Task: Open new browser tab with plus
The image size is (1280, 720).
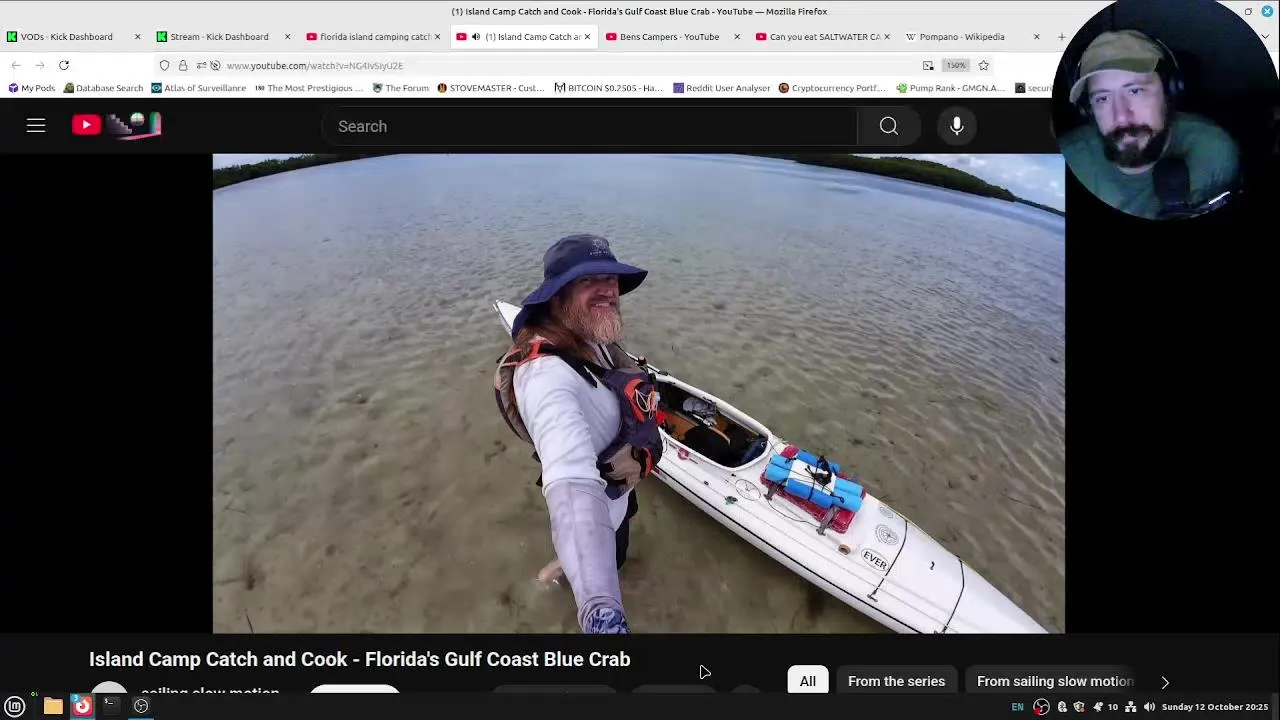Action: (x=1062, y=37)
